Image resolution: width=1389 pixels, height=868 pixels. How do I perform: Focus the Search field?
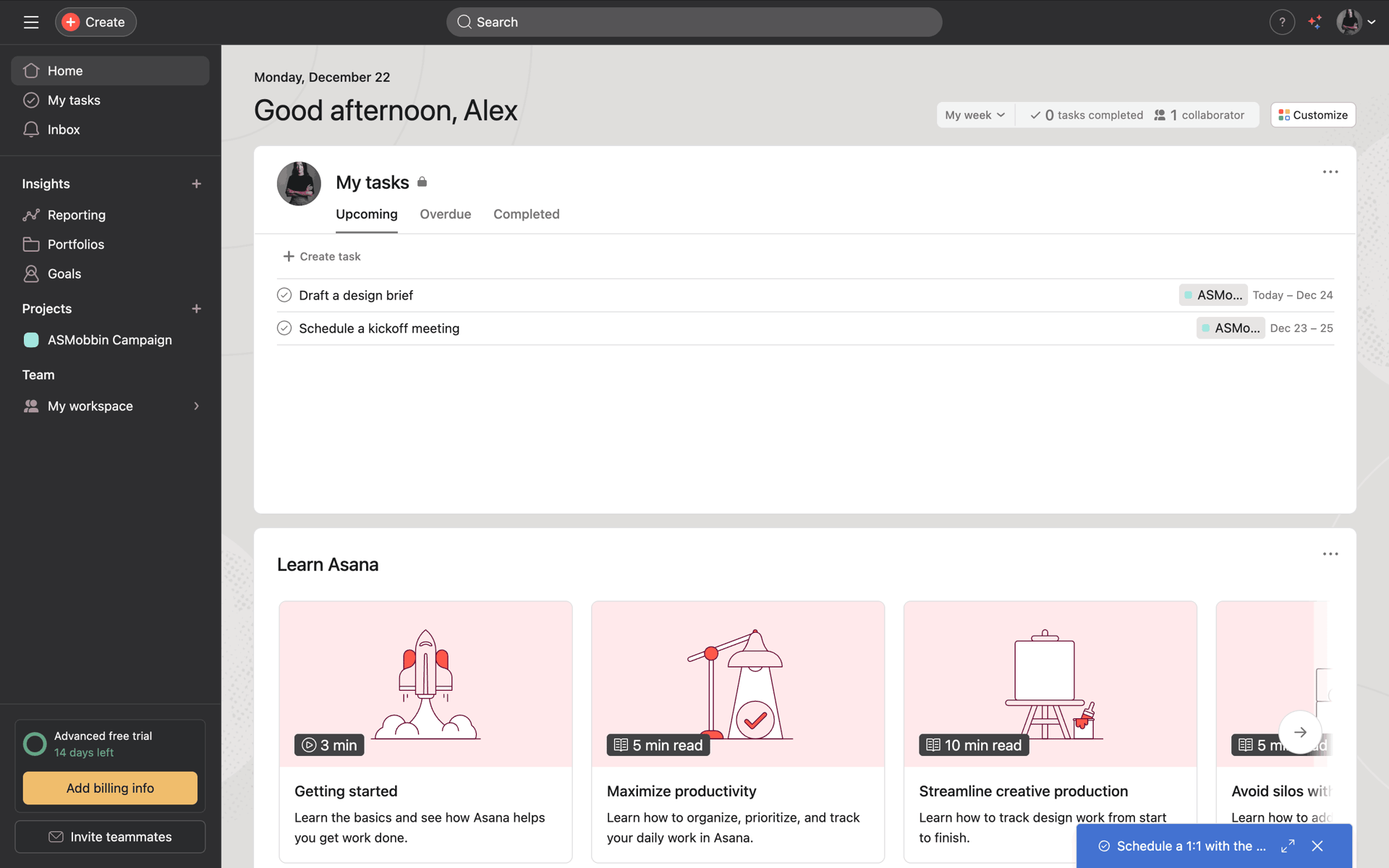694,22
